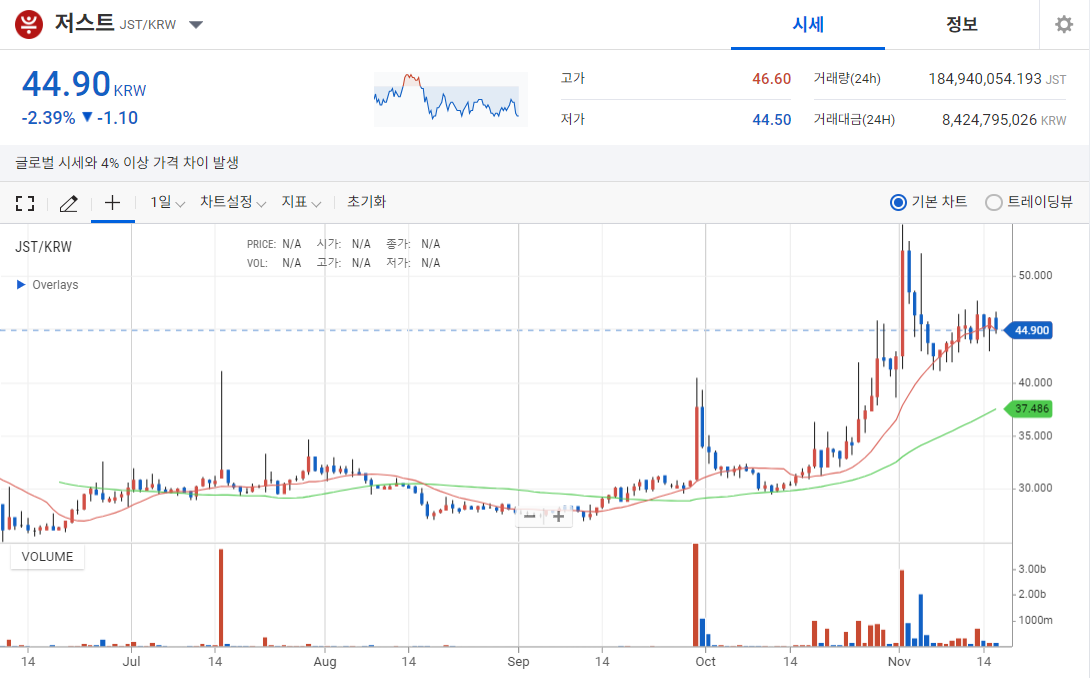Switch to the 시세 tab
Screen dimensions: 1090x678
[808, 25]
